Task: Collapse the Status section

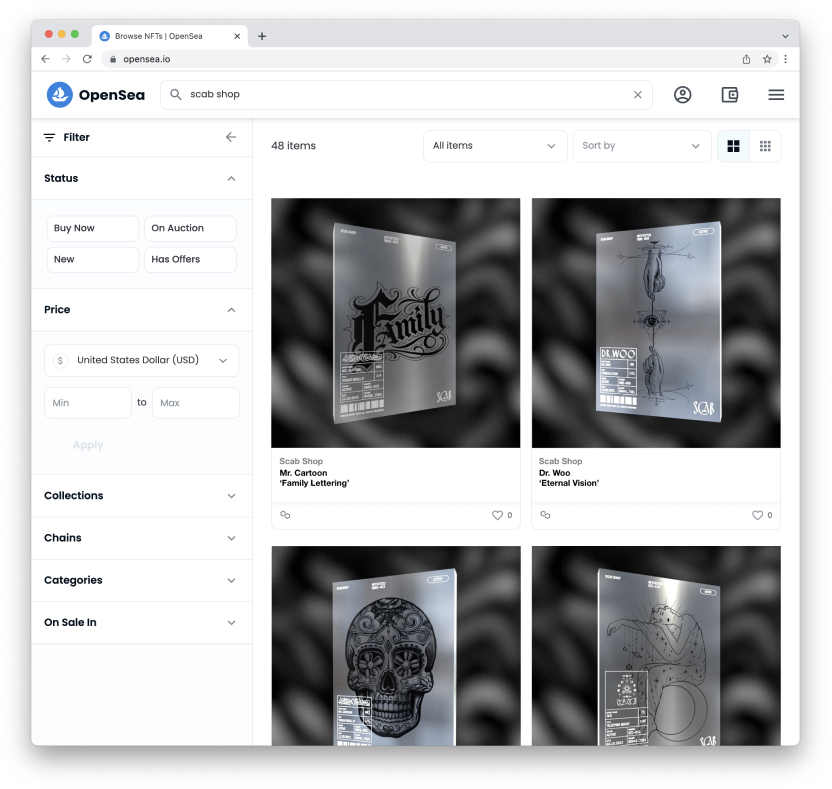Action: point(231,178)
